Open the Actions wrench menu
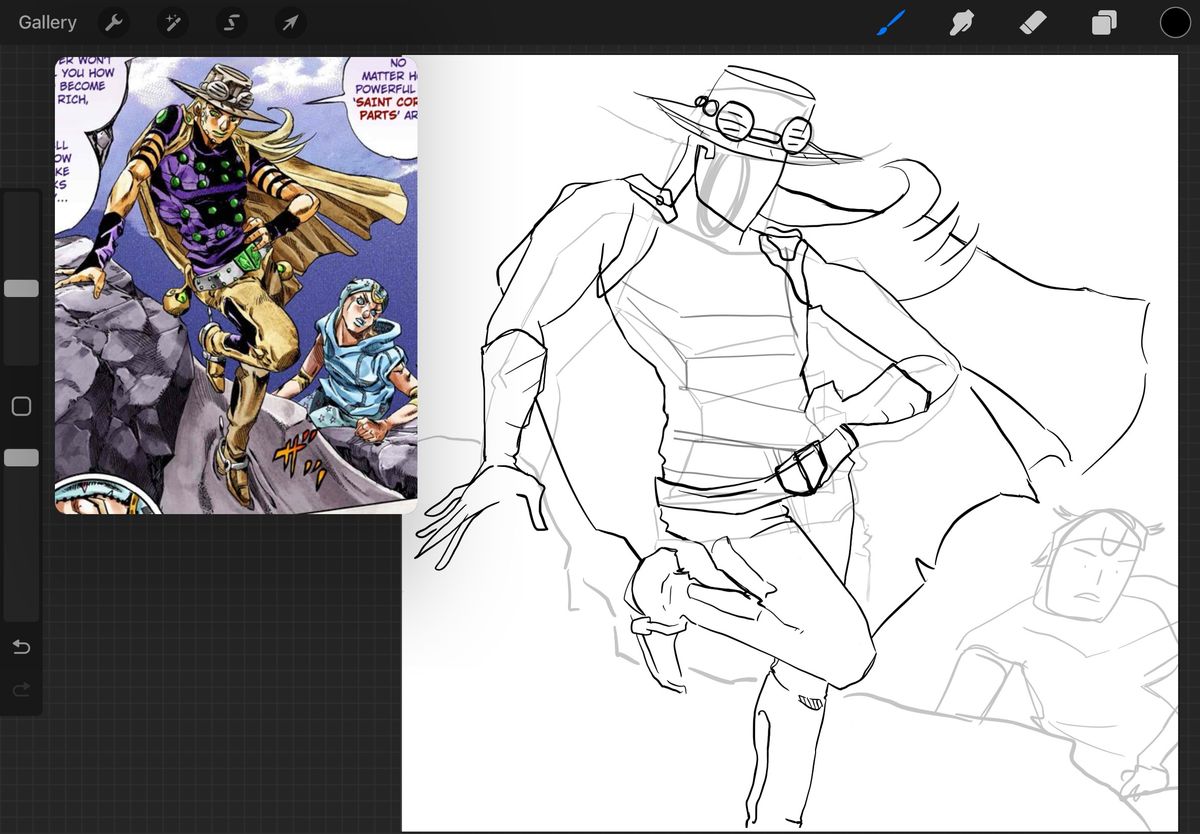This screenshot has height=834, width=1200. (x=113, y=22)
